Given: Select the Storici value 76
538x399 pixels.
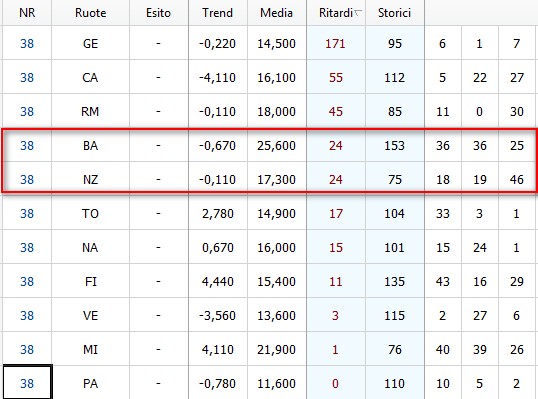Looking at the screenshot, I should [395, 349].
